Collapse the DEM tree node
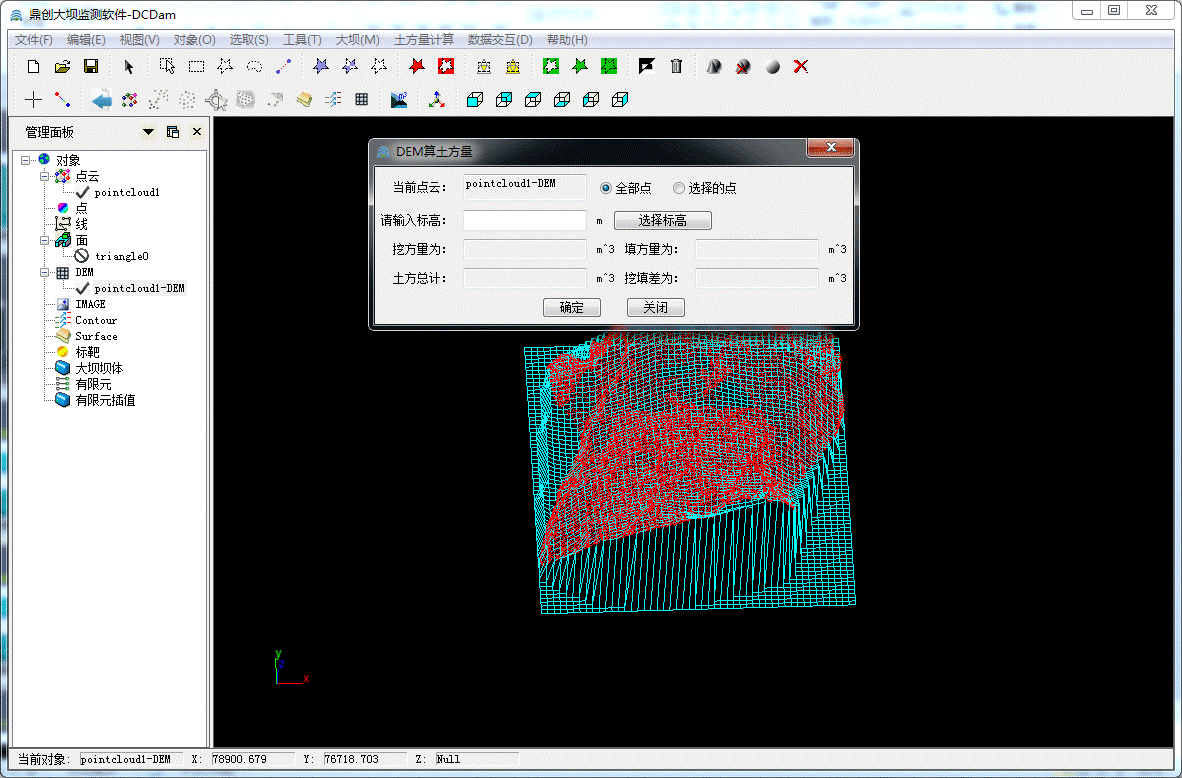Viewport: 1182px width, 778px height. 44,272
